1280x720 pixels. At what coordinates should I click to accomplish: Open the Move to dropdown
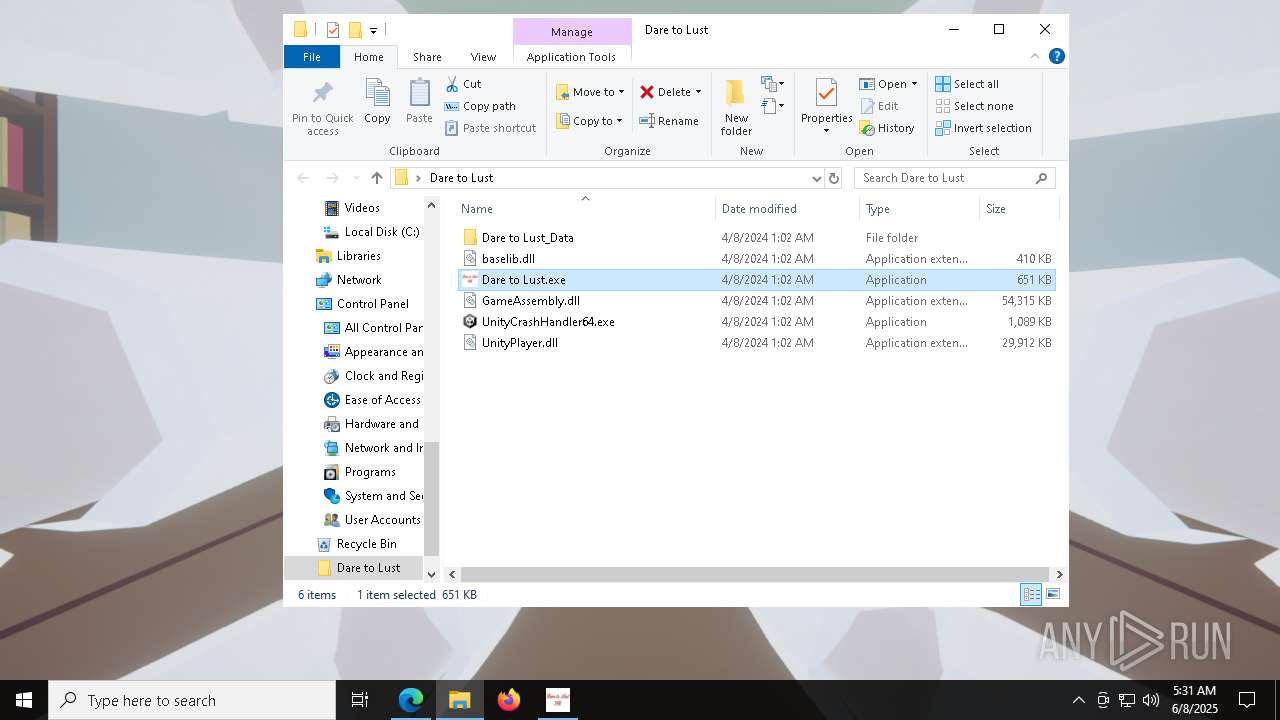coord(590,92)
